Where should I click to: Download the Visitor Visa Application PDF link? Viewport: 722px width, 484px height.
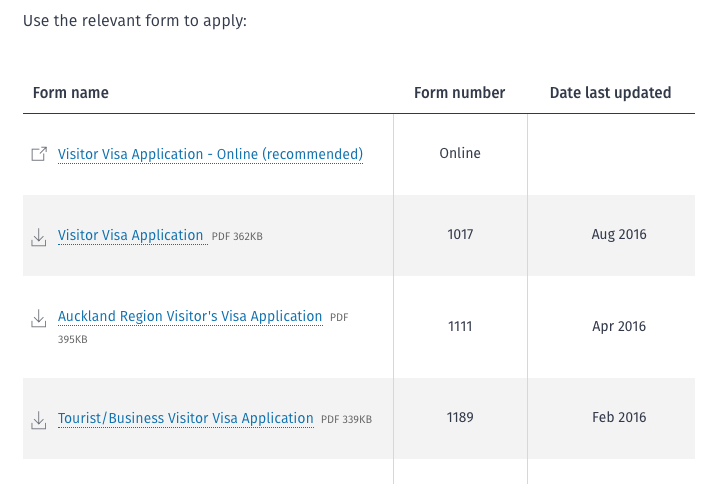(x=130, y=235)
